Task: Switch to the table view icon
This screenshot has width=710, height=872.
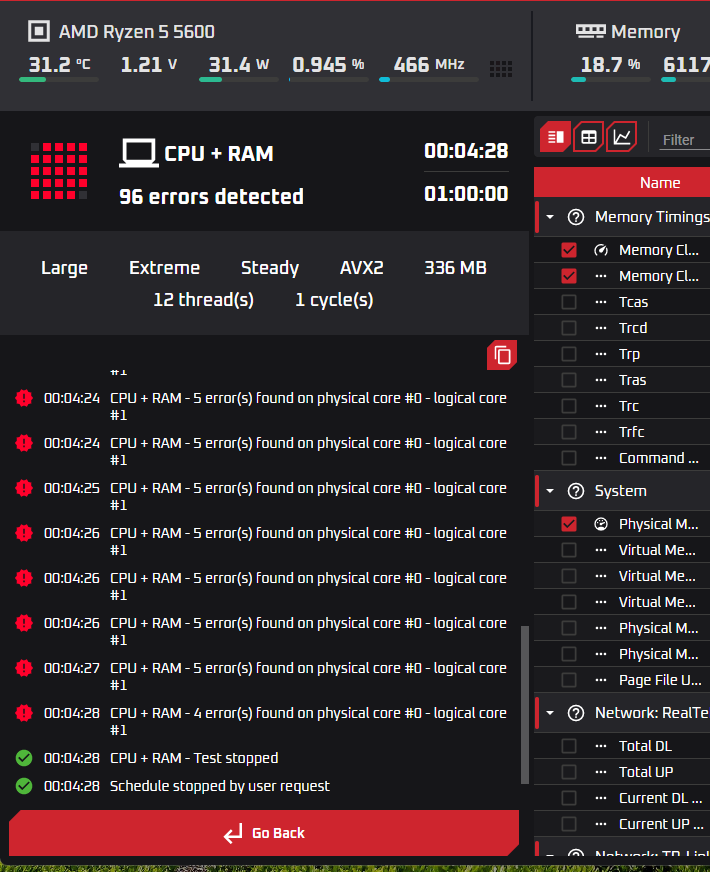Action: 588,137
